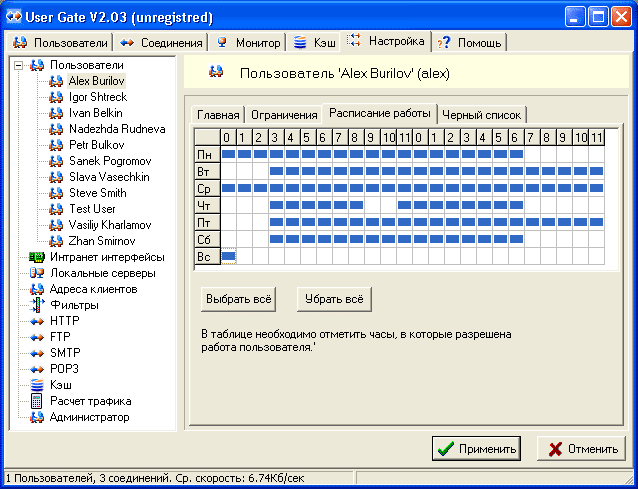Switch to the Монитор tab
This screenshot has width=638, height=489.
248,42
